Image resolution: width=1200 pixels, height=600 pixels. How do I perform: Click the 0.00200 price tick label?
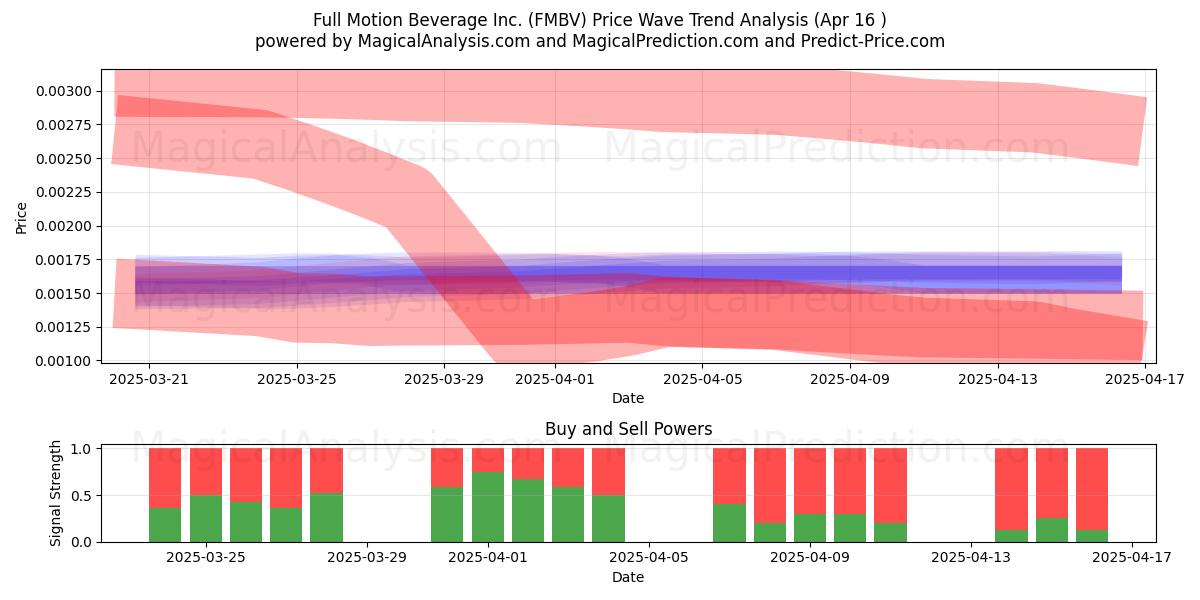coord(64,226)
